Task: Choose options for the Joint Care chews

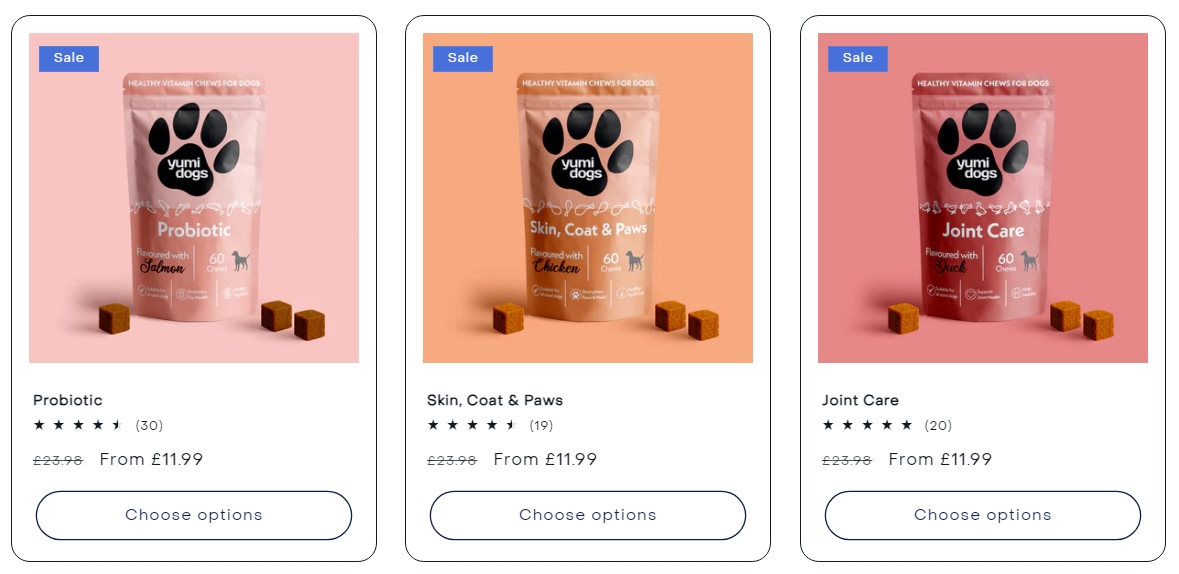Action: (x=983, y=515)
